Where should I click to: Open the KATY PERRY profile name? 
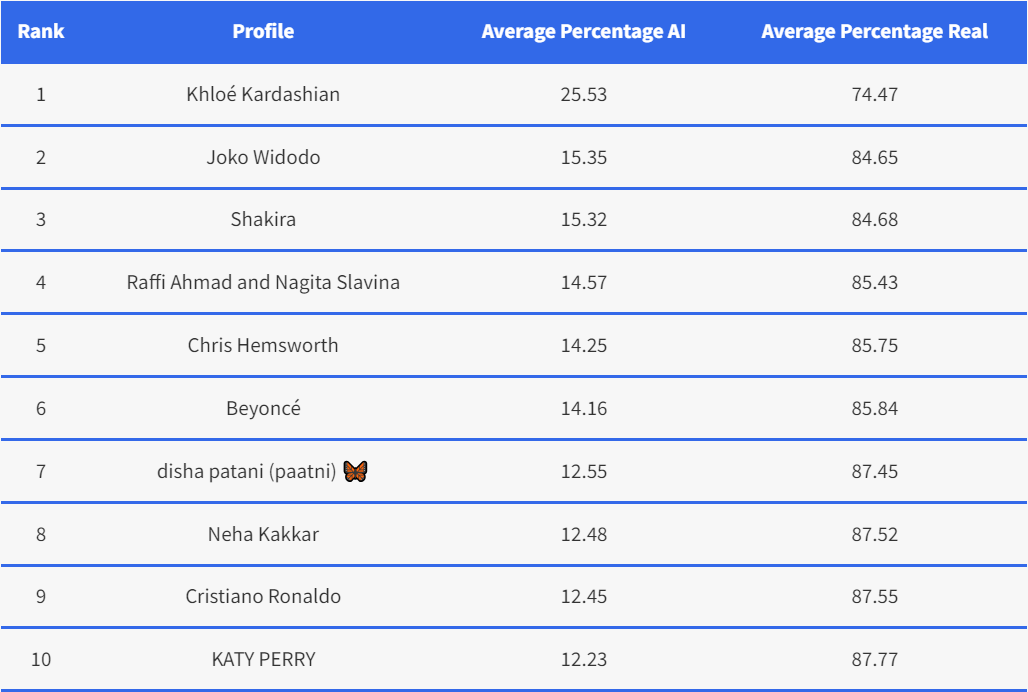point(263,659)
